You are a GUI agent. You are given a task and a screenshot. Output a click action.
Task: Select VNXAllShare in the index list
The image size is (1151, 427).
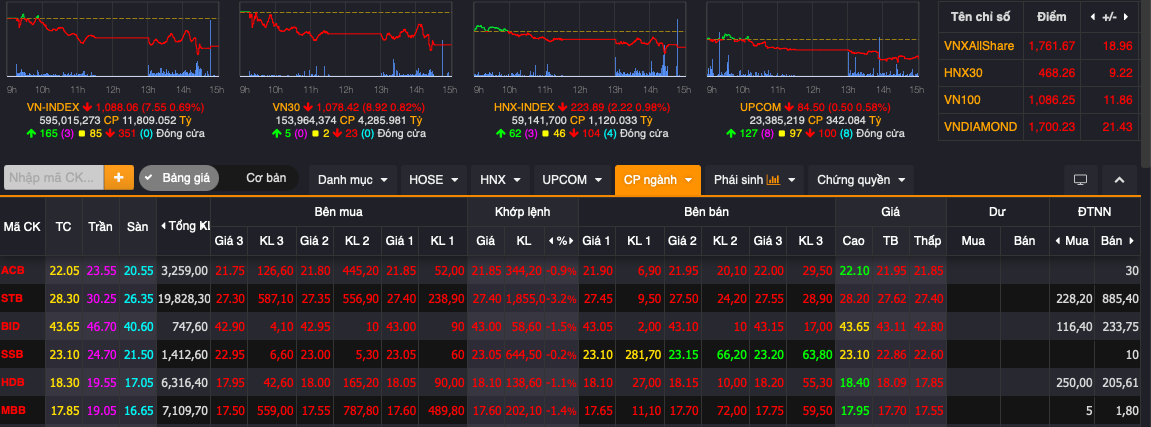(x=978, y=45)
